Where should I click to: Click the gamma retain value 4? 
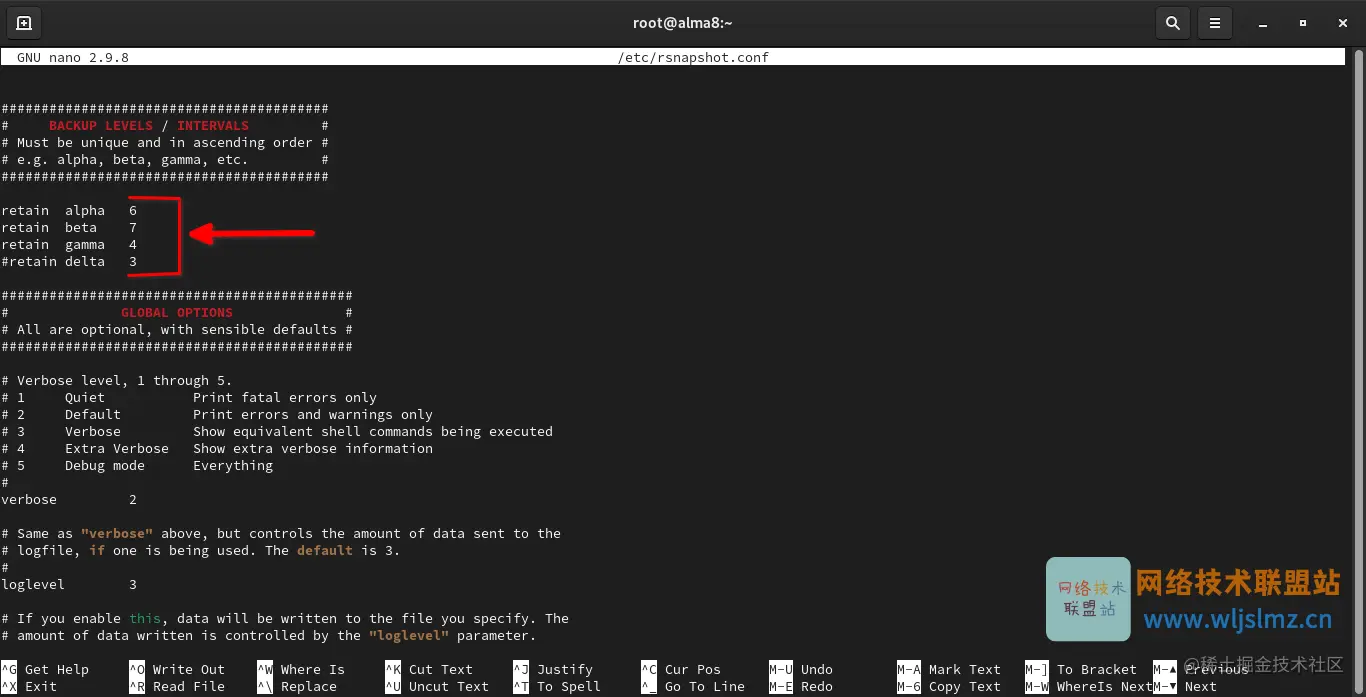pyautogui.click(x=133, y=245)
